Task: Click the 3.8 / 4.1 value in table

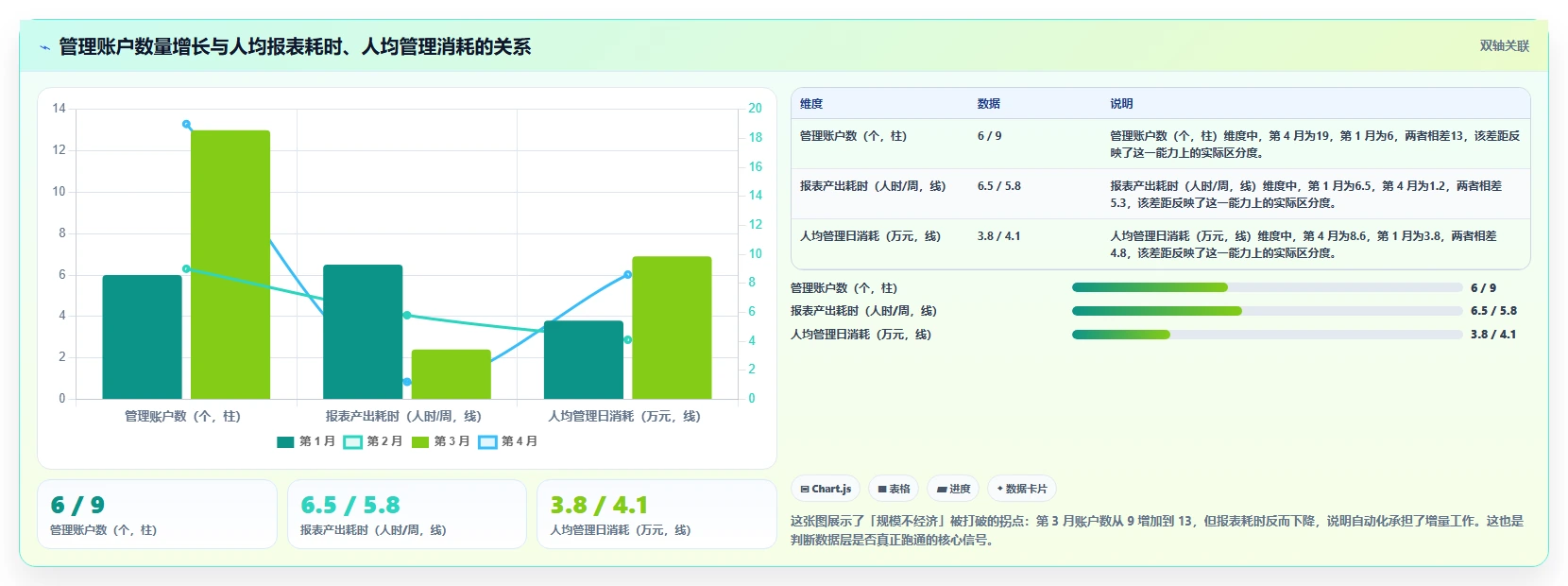Action: pos(999,236)
